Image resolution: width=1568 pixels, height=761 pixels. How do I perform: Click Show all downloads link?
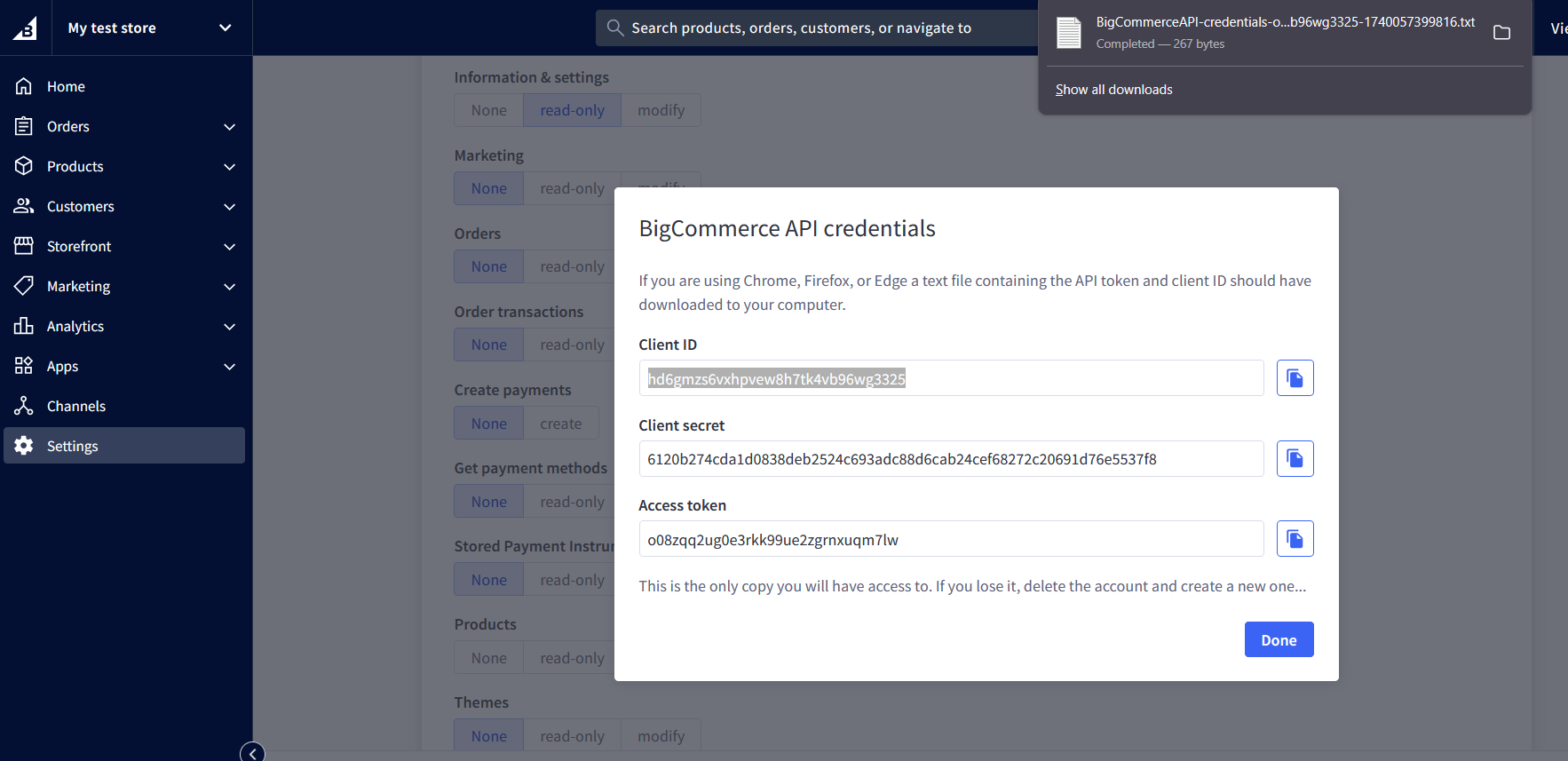tap(1113, 90)
